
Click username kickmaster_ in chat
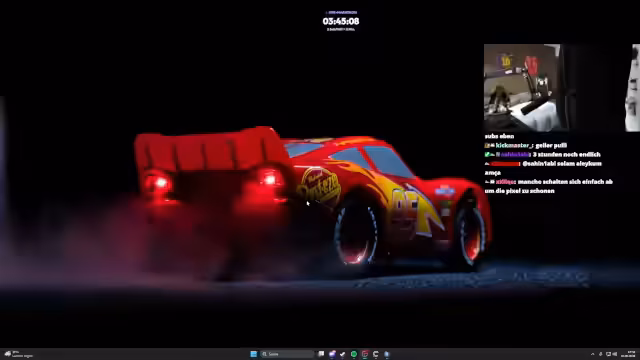click(x=514, y=145)
